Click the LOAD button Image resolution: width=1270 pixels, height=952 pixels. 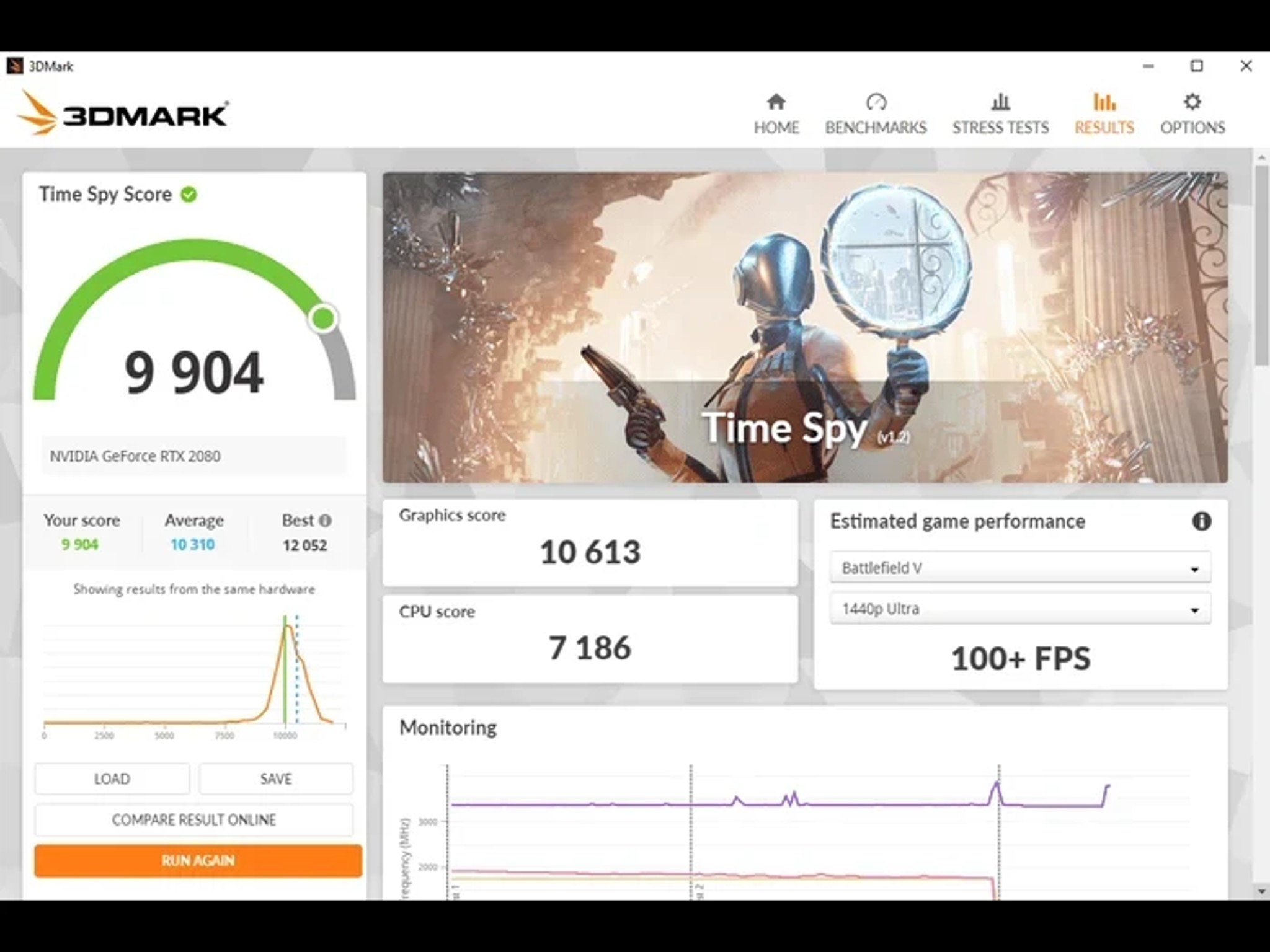tap(112, 778)
